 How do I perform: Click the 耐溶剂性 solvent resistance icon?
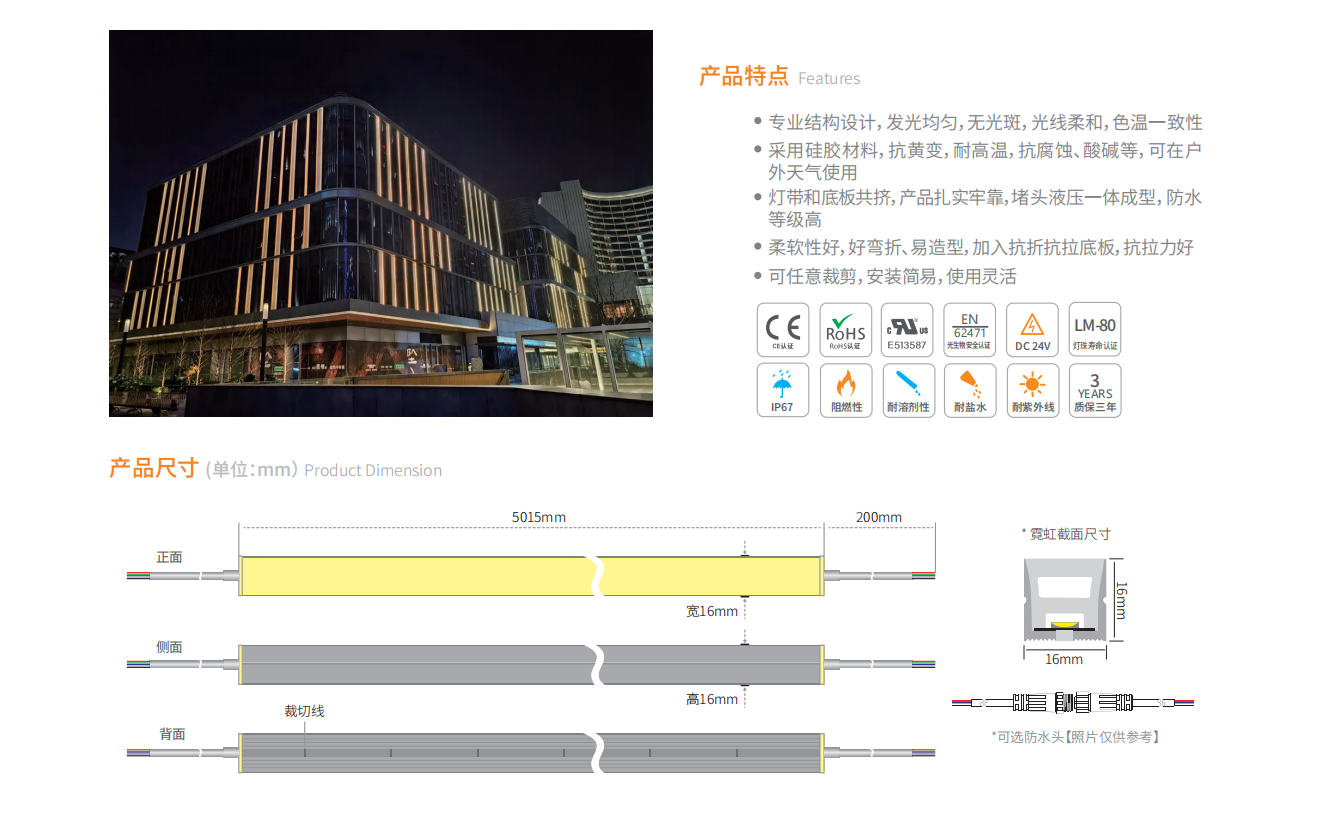point(907,390)
